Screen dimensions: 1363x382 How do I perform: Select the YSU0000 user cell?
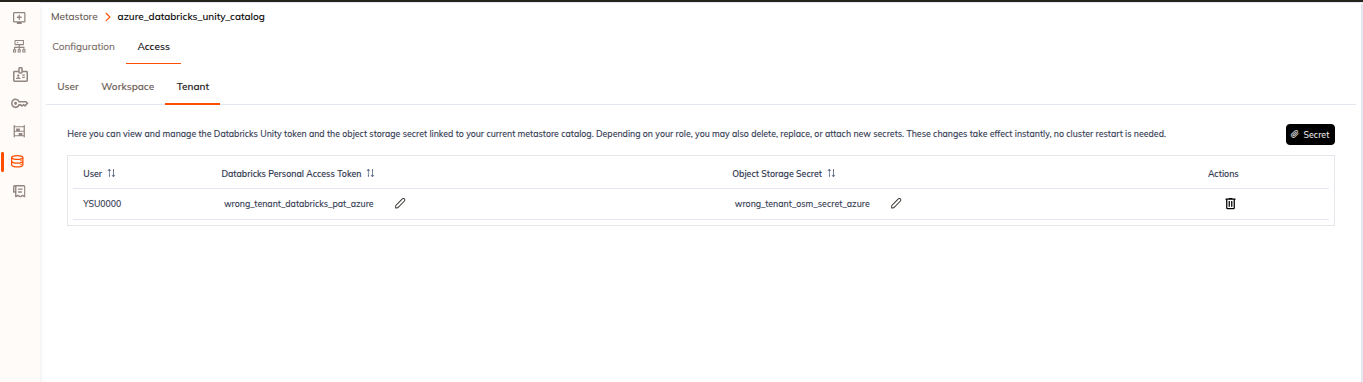(102, 203)
